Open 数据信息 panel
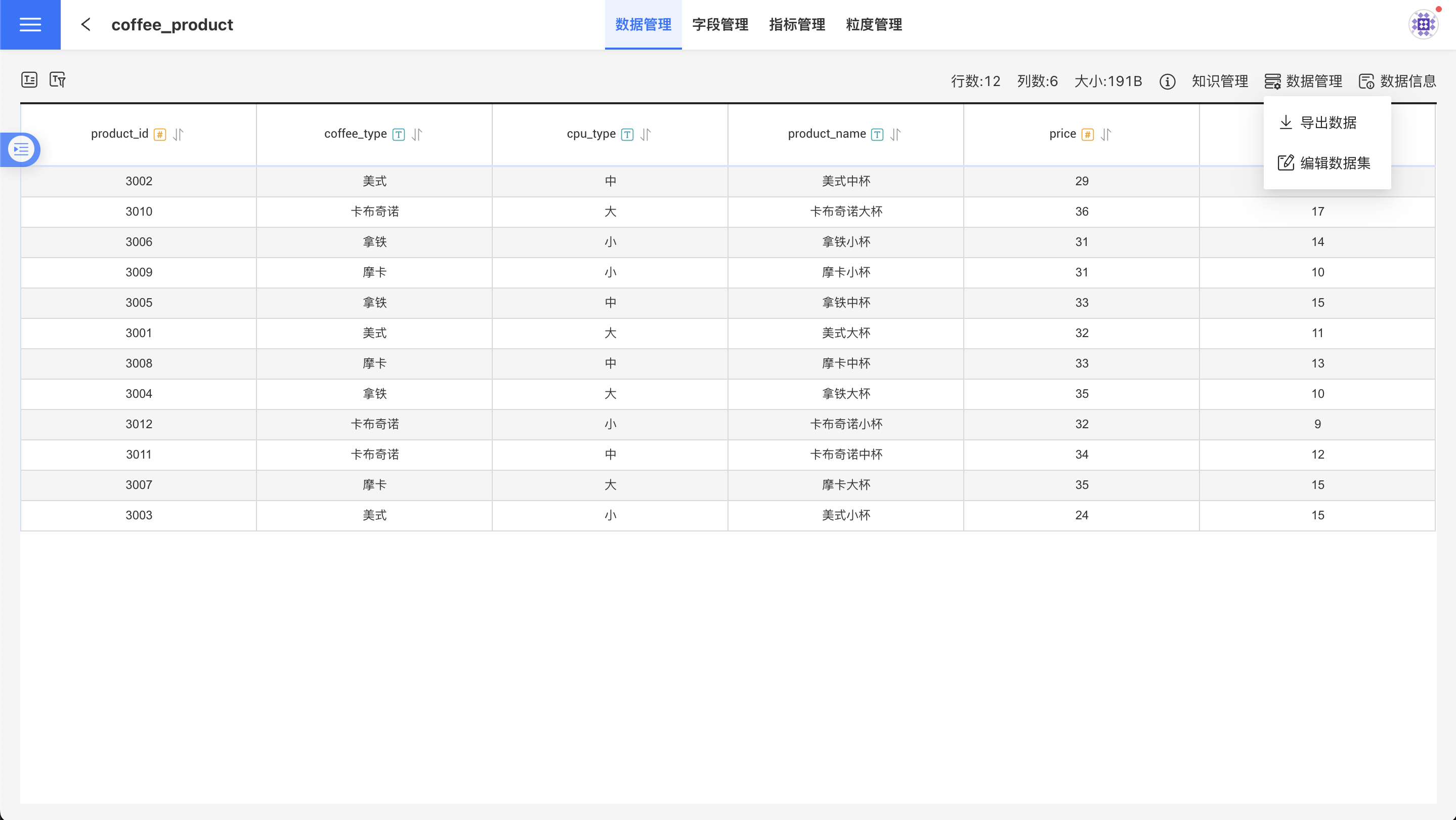 [x=1397, y=81]
